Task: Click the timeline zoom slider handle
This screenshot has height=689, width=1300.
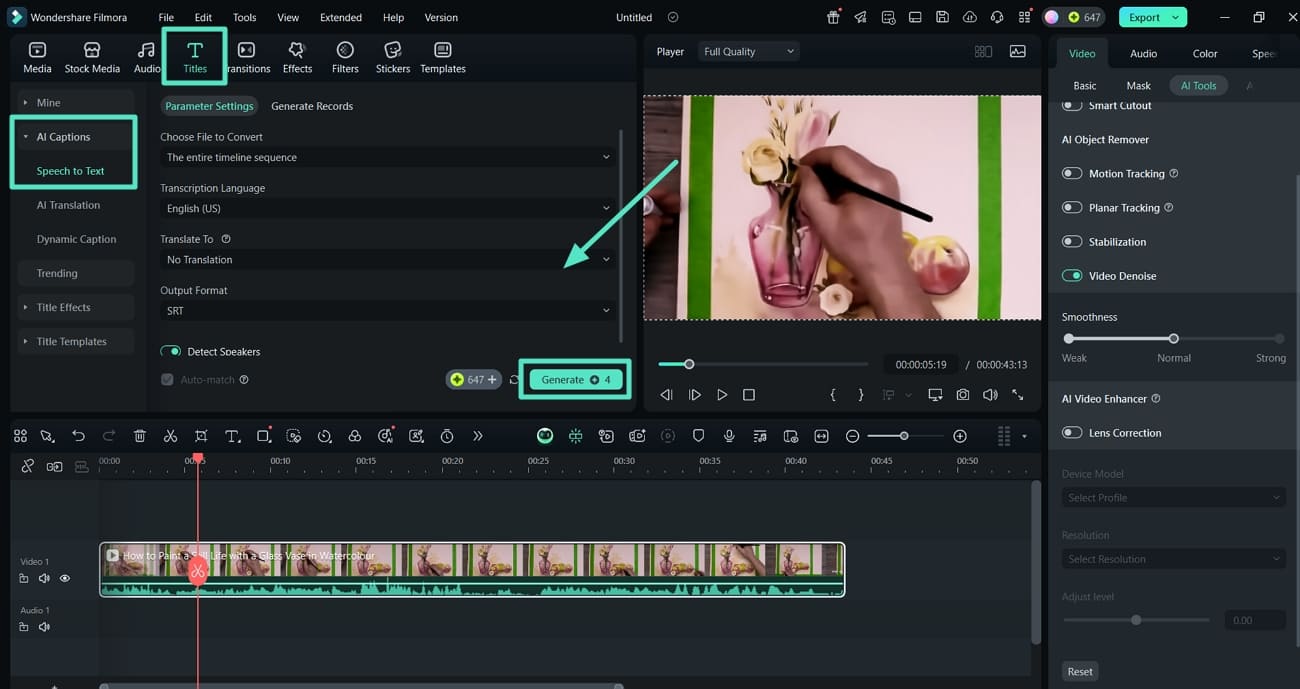Action: pos(904,436)
